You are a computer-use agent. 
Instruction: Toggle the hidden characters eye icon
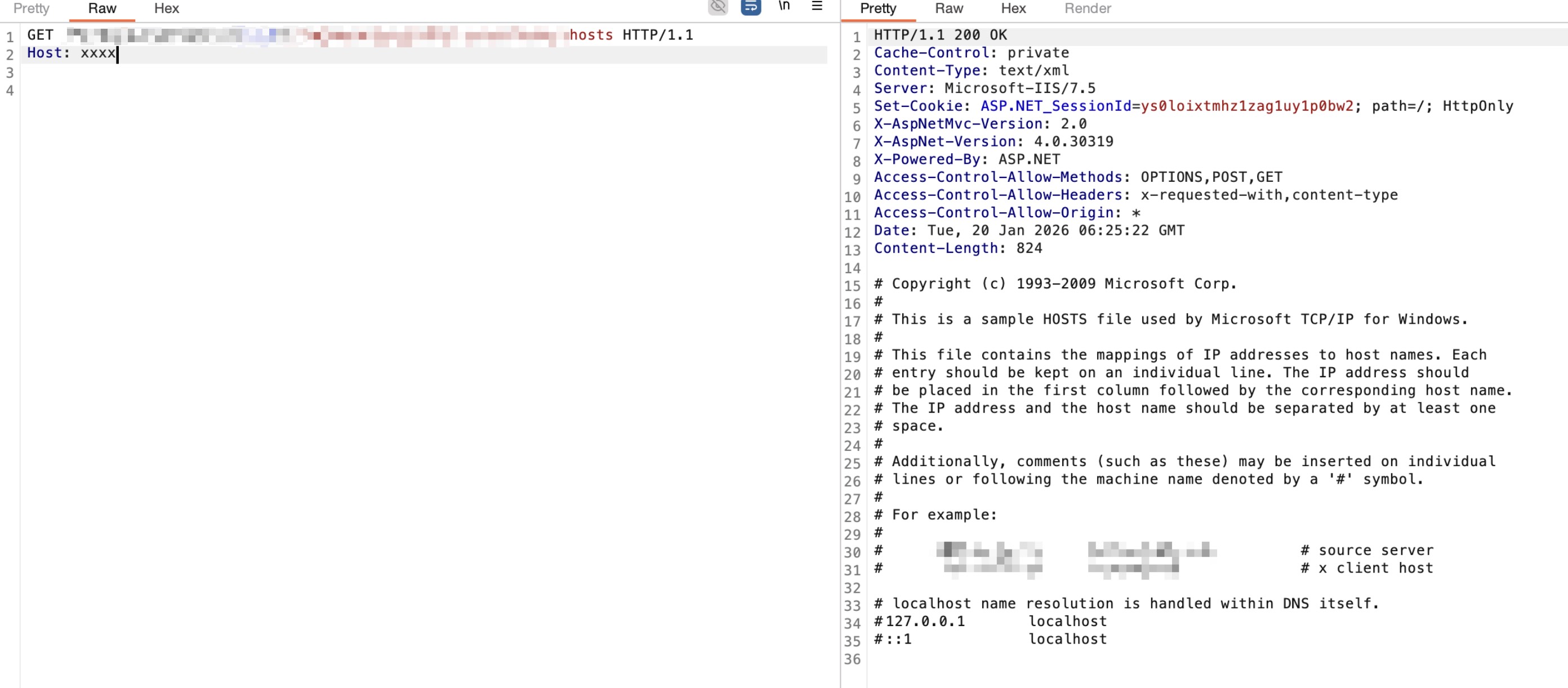(718, 7)
